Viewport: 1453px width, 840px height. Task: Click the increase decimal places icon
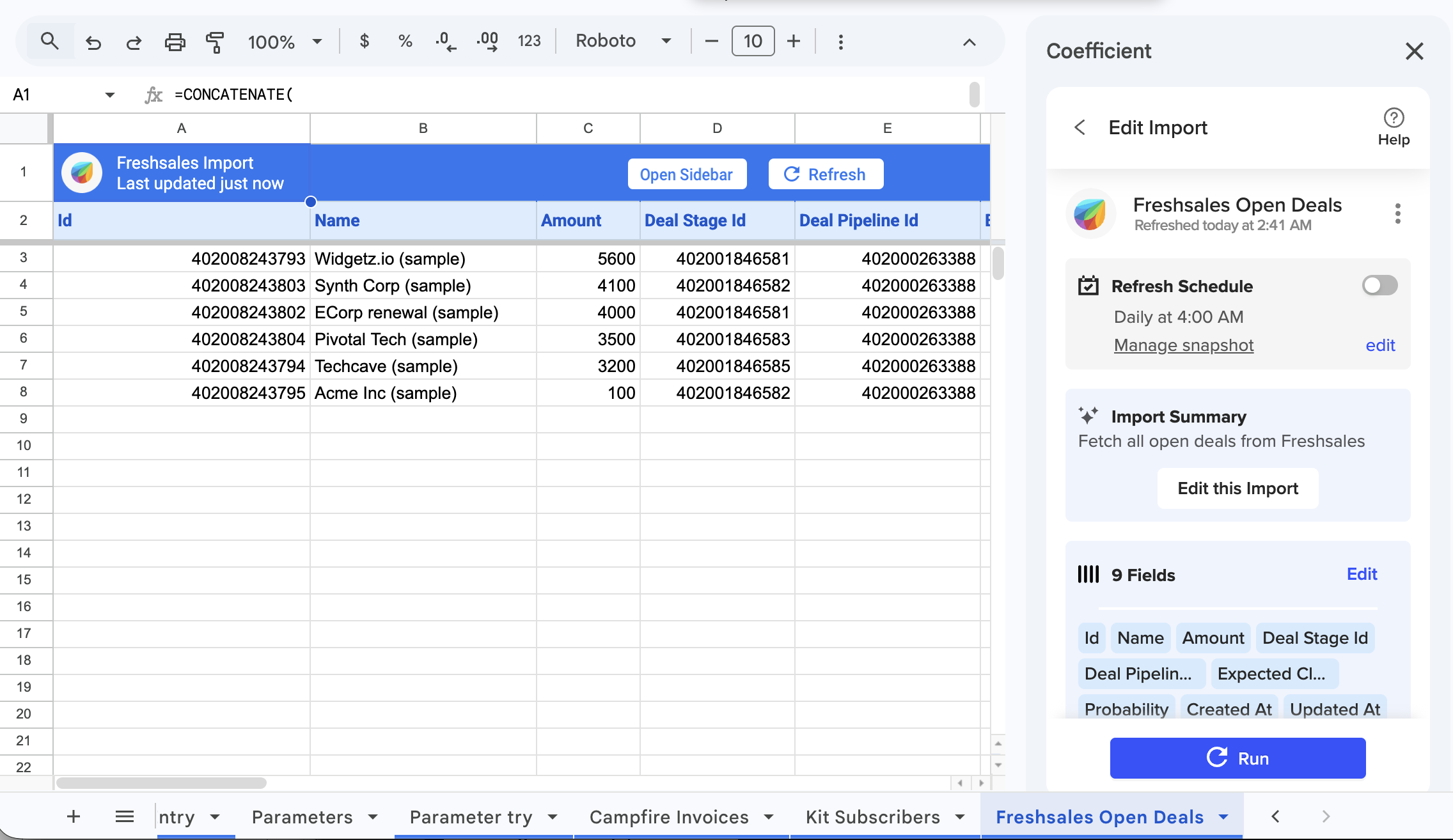[x=487, y=42]
